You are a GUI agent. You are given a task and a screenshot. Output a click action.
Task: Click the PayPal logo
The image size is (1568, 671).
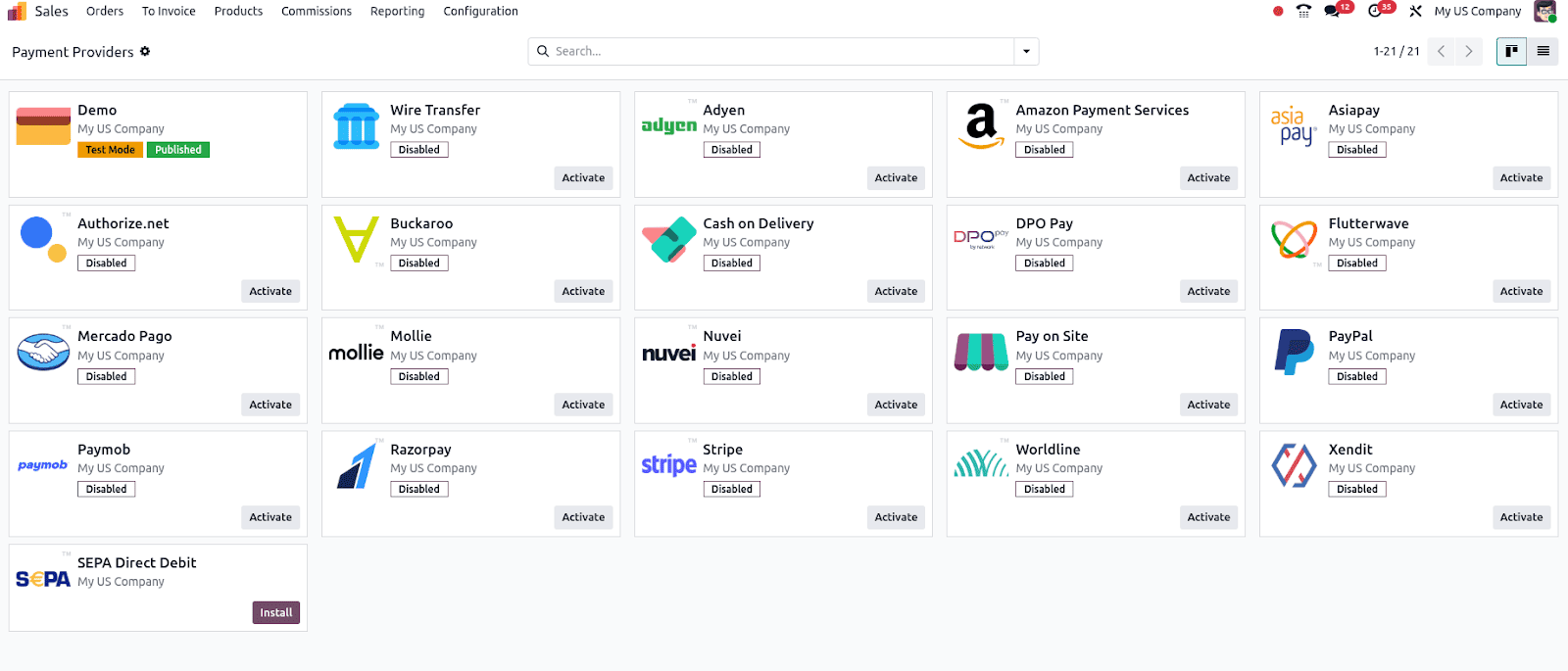[1294, 352]
